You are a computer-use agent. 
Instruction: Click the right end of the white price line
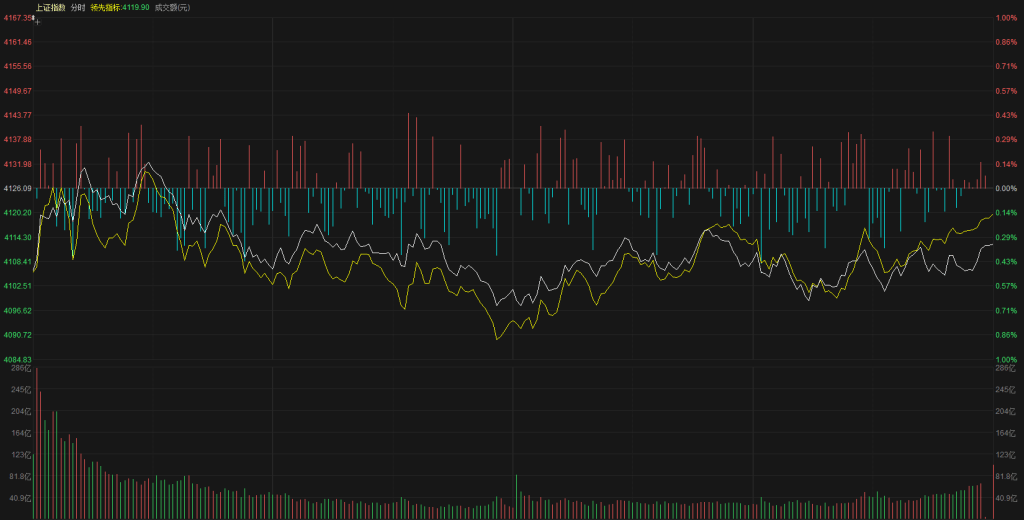point(992,244)
